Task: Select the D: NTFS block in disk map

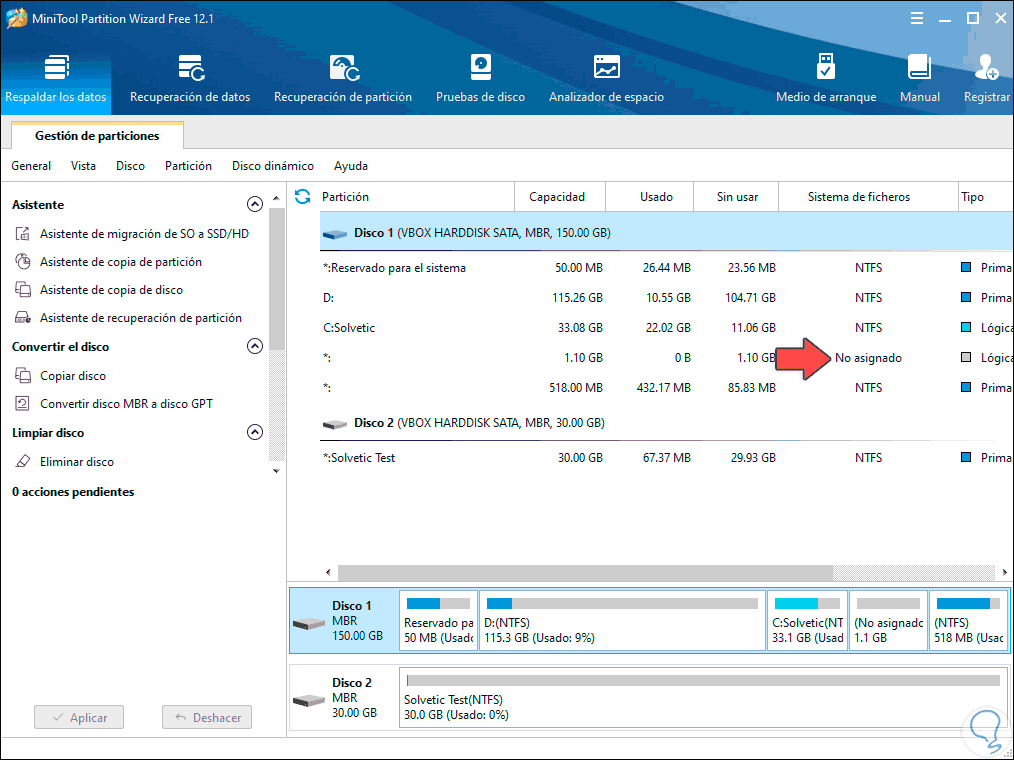Action: pyautogui.click(x=622, y=621)
